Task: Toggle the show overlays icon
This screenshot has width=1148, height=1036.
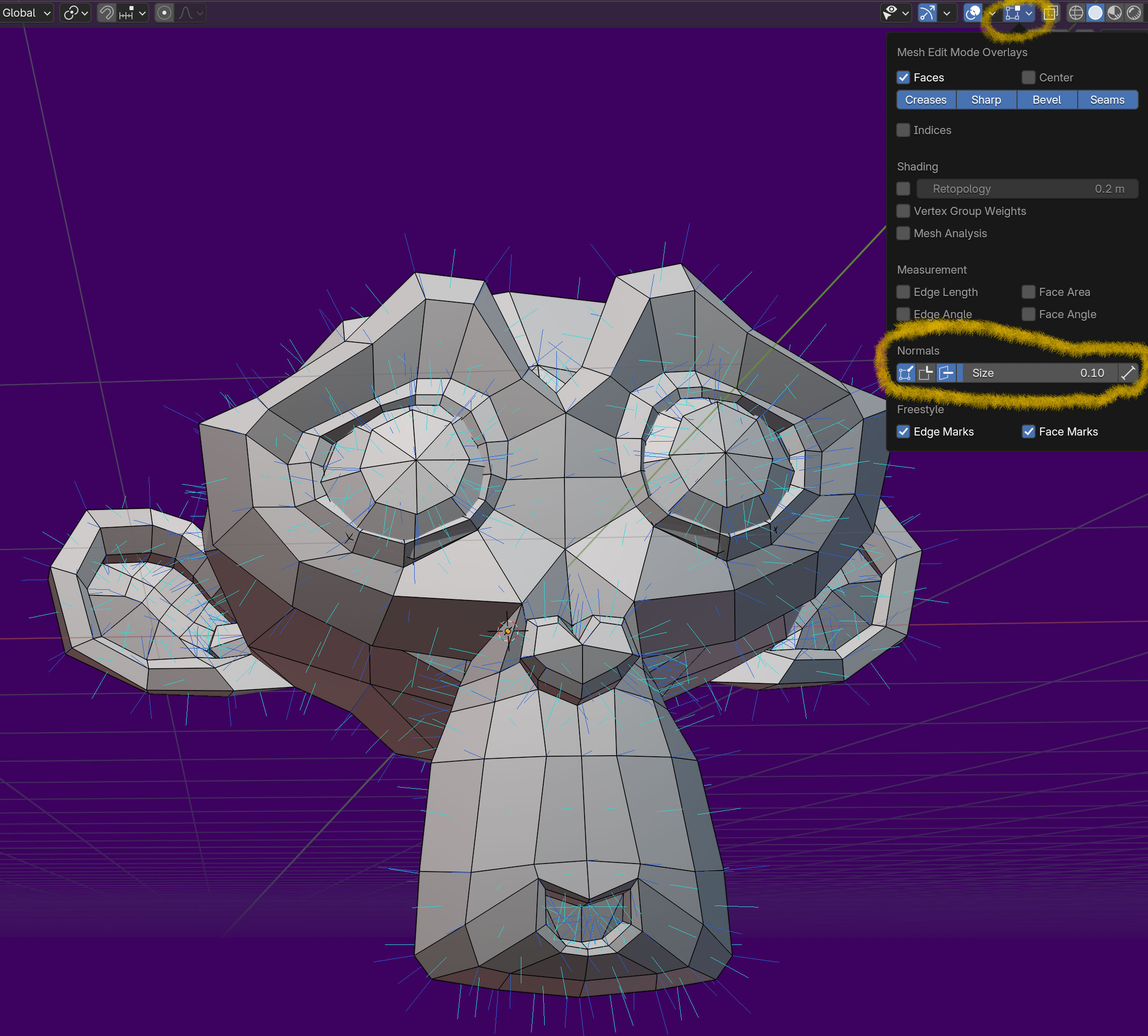Action: click(973, 13)
